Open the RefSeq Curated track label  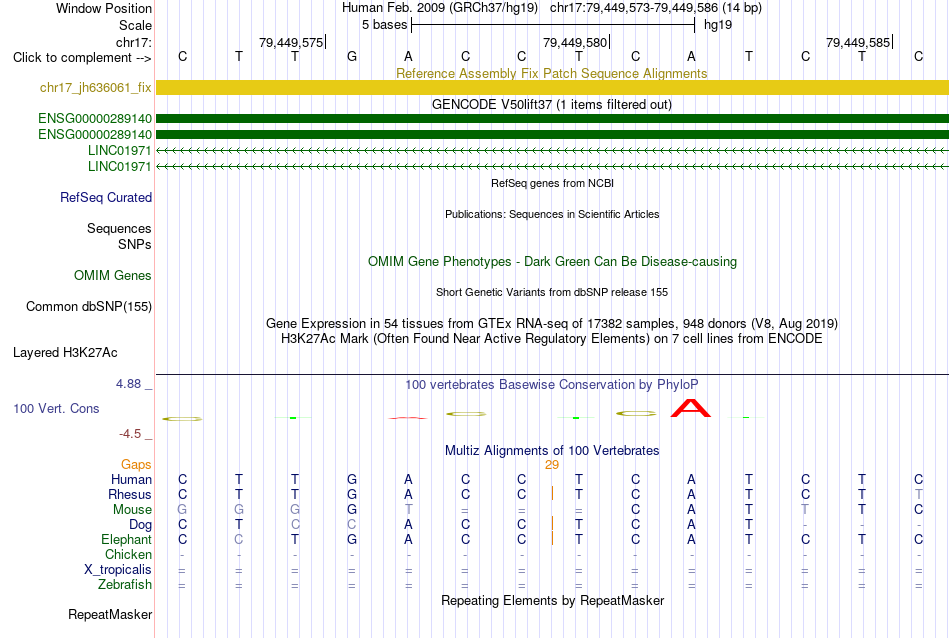coord(106,198)
